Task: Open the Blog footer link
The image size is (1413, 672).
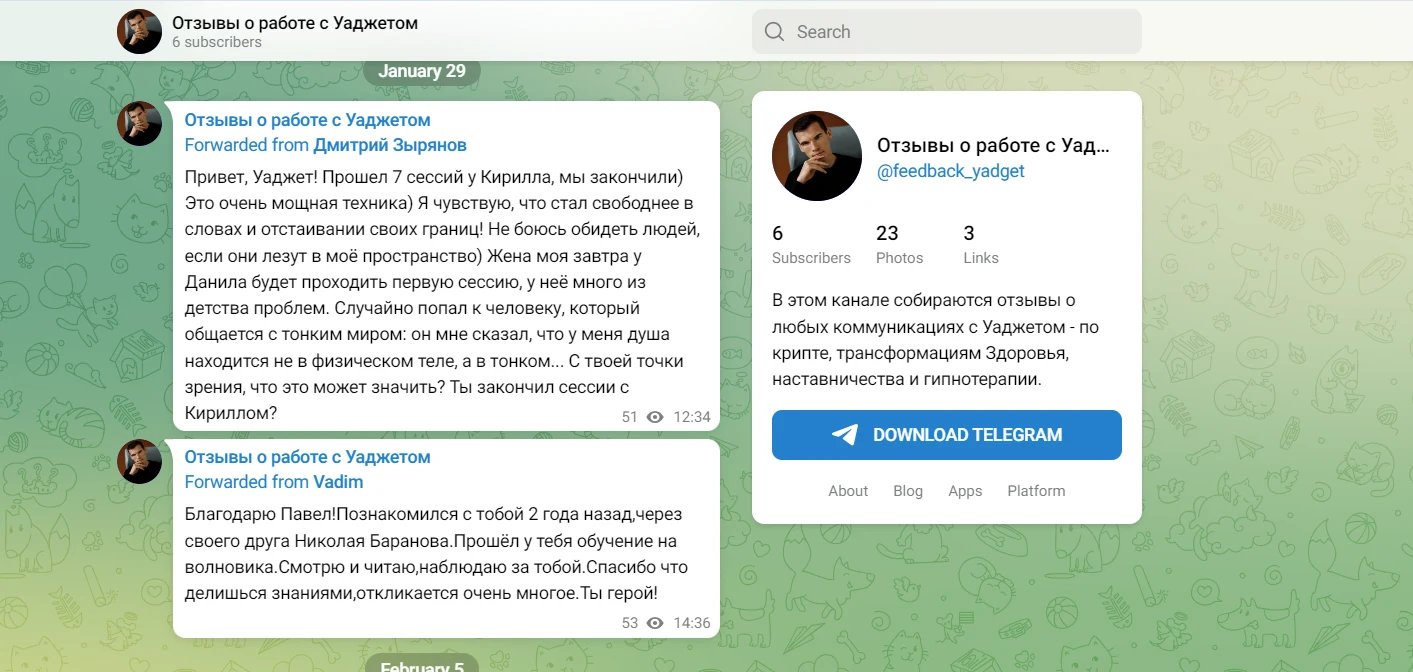Action: pos(908,491)
